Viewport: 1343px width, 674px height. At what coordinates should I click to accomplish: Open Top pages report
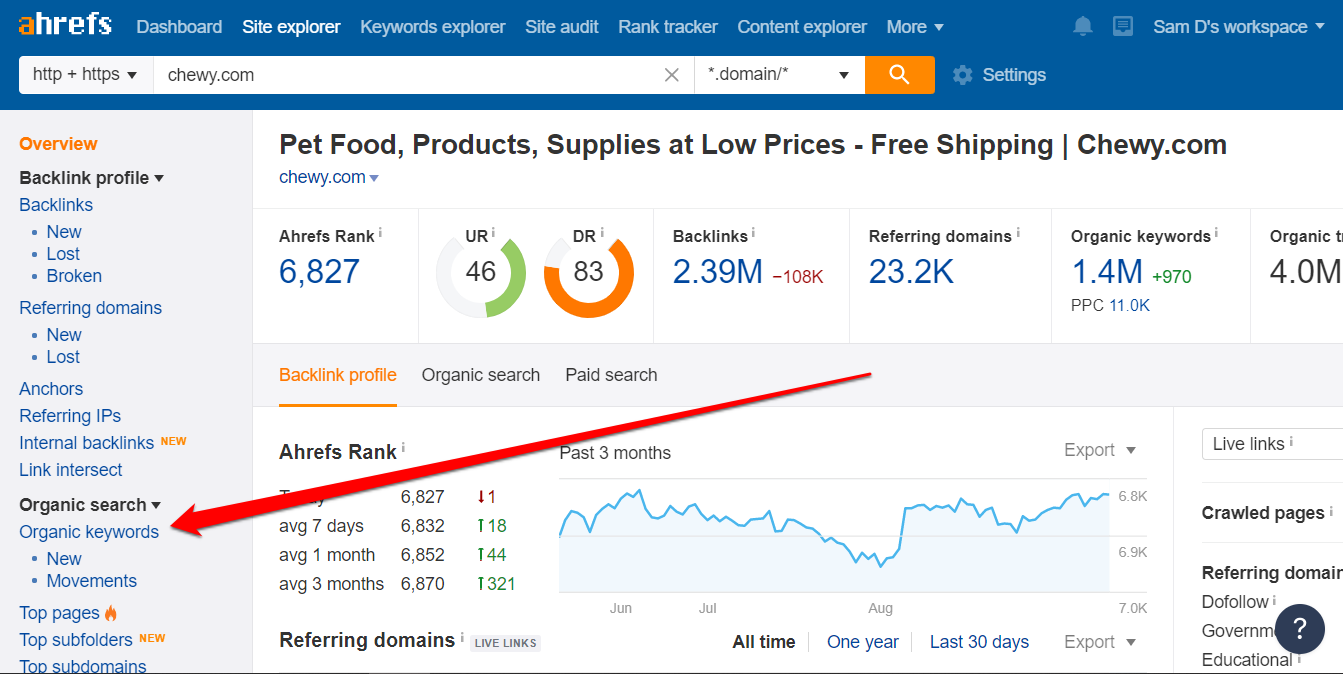tap(59, 613)
